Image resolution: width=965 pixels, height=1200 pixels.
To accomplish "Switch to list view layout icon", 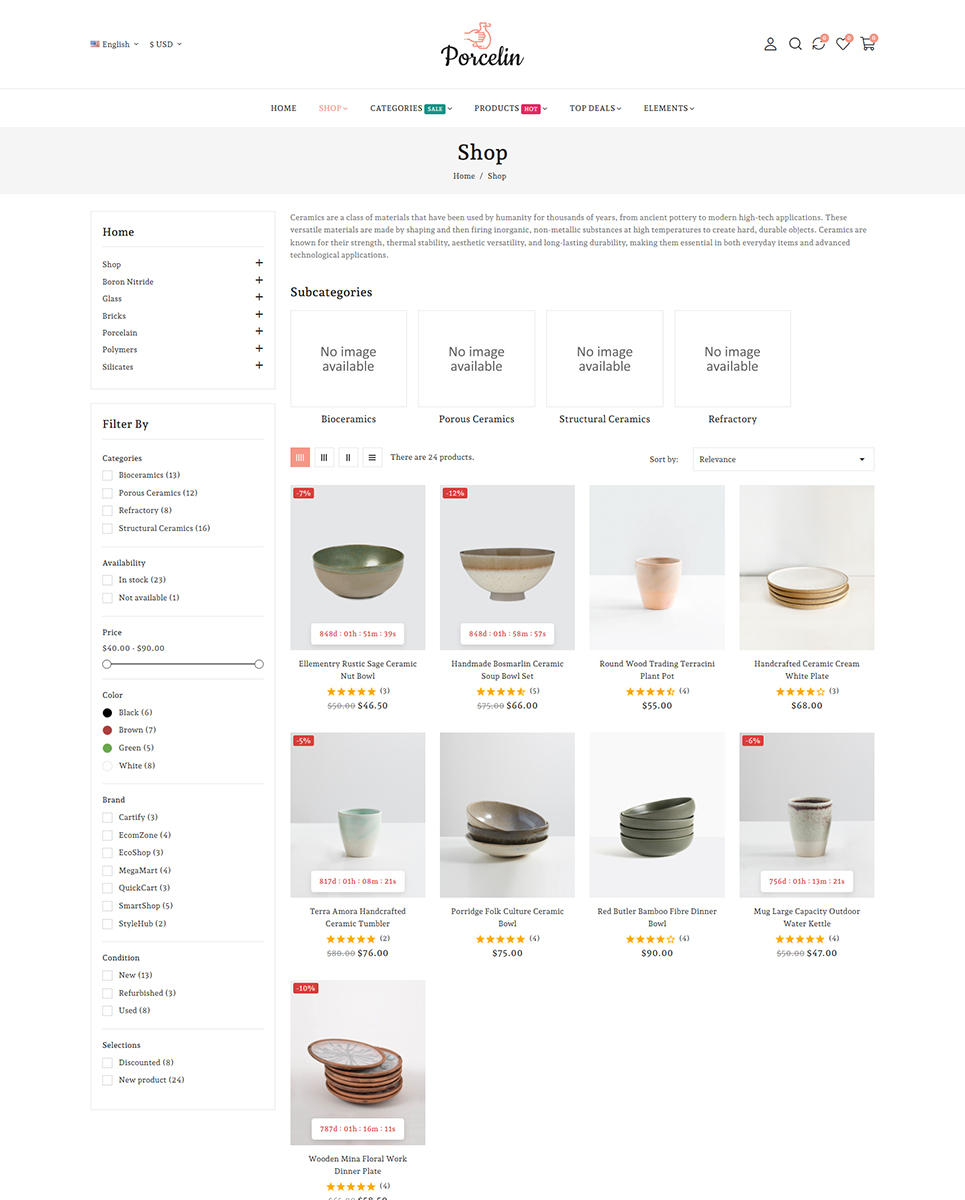I will (372, 457).
